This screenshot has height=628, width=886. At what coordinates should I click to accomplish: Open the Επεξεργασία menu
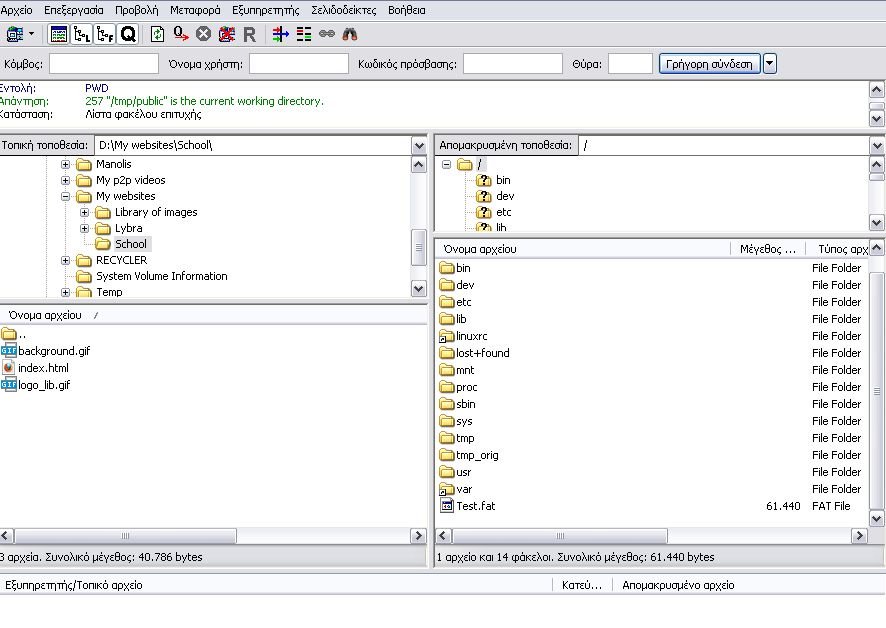point(74,10)
